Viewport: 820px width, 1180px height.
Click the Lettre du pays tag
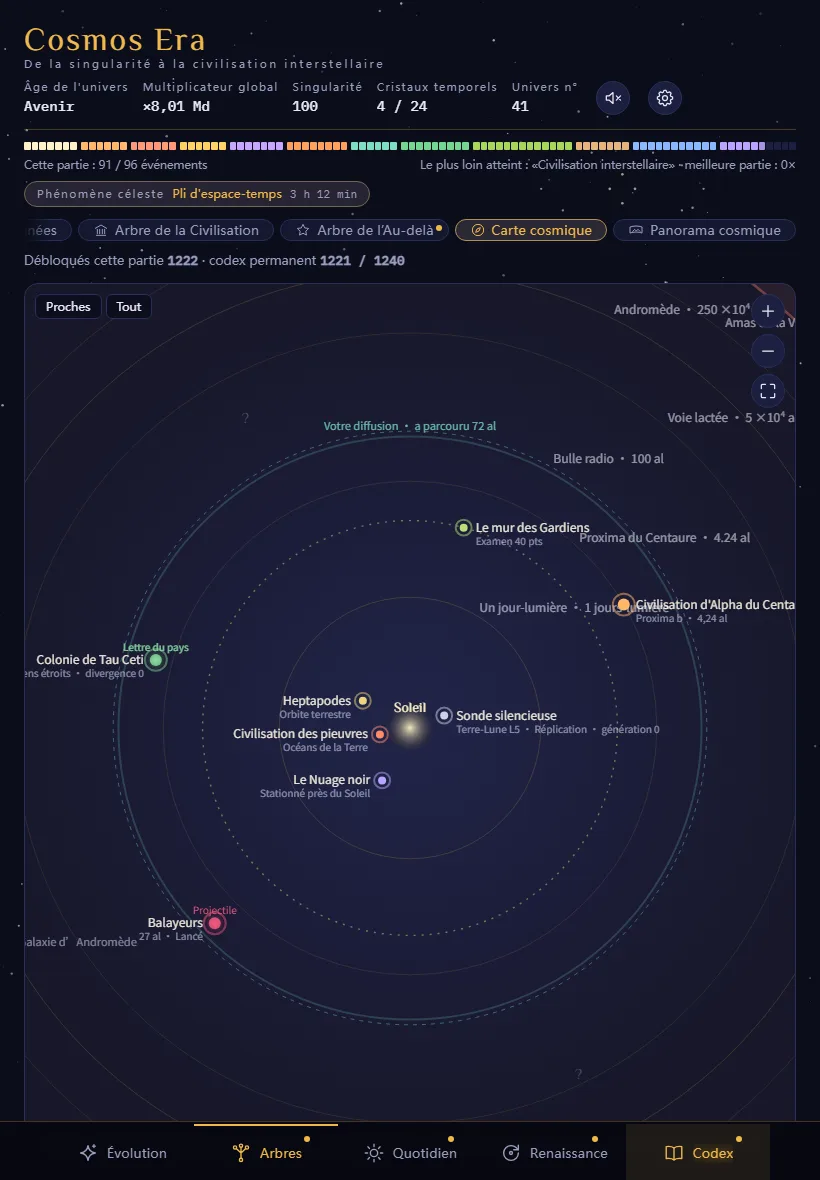pyautogui.click(x=156, y=647)
